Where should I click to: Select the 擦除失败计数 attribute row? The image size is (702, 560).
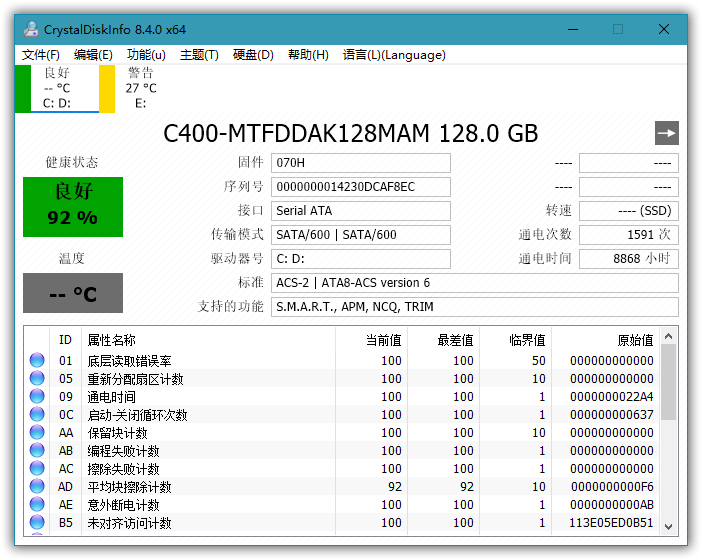[x=342, y=469]
